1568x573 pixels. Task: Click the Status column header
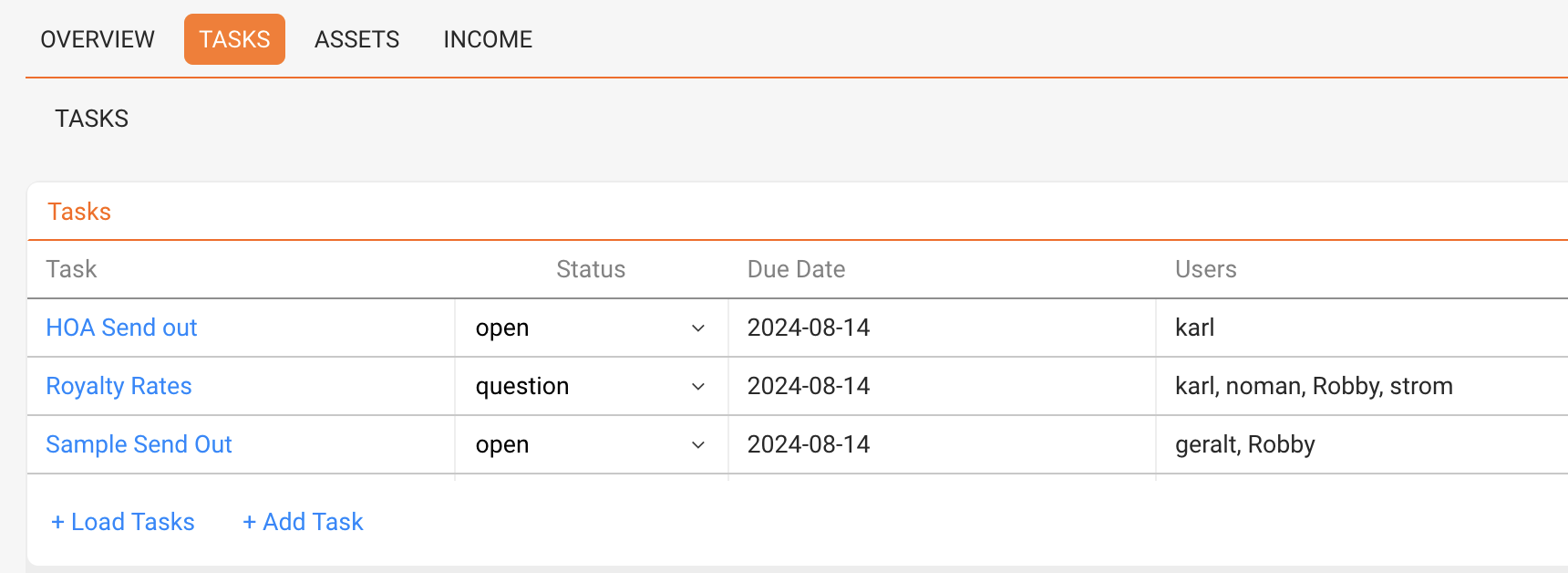click(x=591, y=269)
